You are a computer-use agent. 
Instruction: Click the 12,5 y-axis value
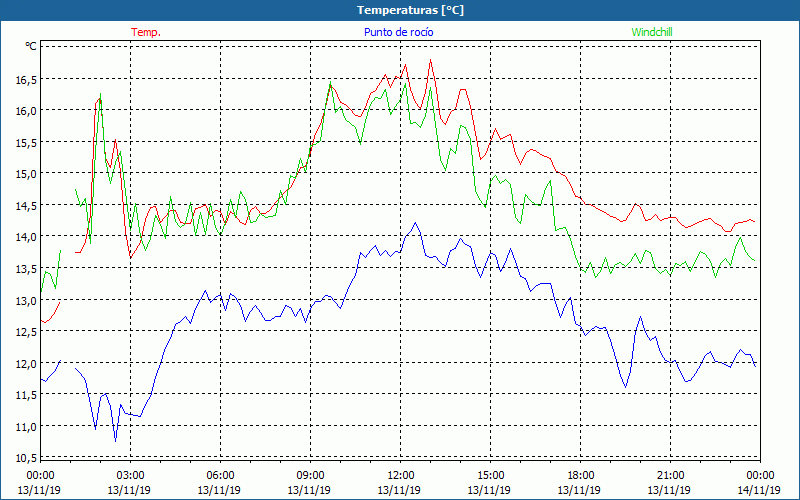point(27,332)
